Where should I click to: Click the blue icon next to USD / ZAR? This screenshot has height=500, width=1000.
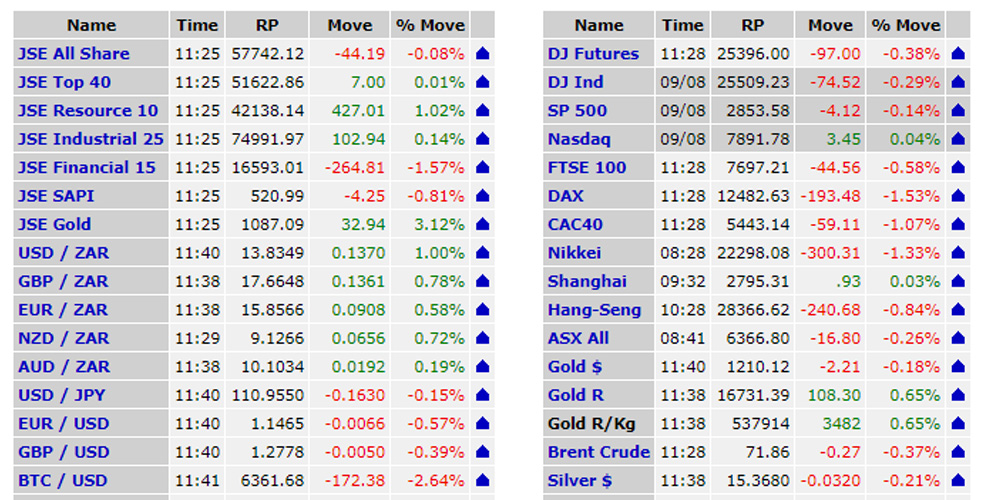pos(482,253)
